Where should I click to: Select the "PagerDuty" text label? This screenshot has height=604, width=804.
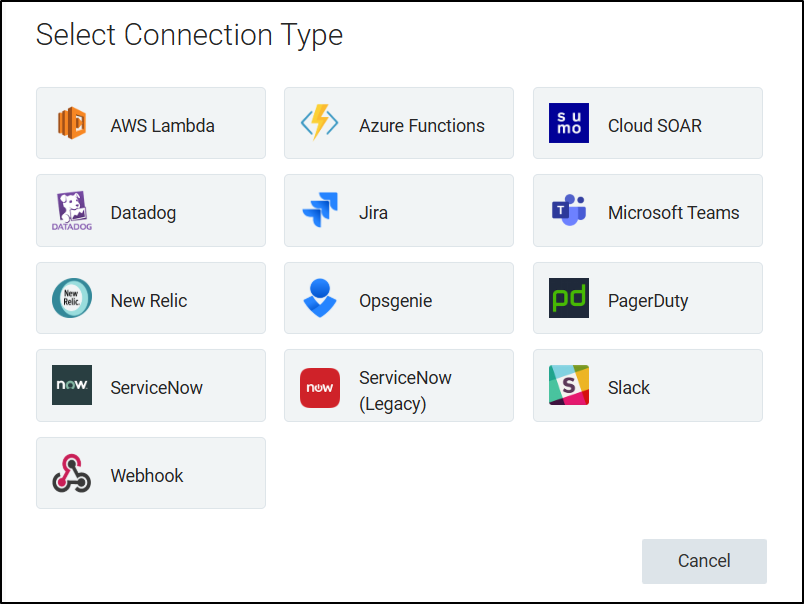point(648,301)
